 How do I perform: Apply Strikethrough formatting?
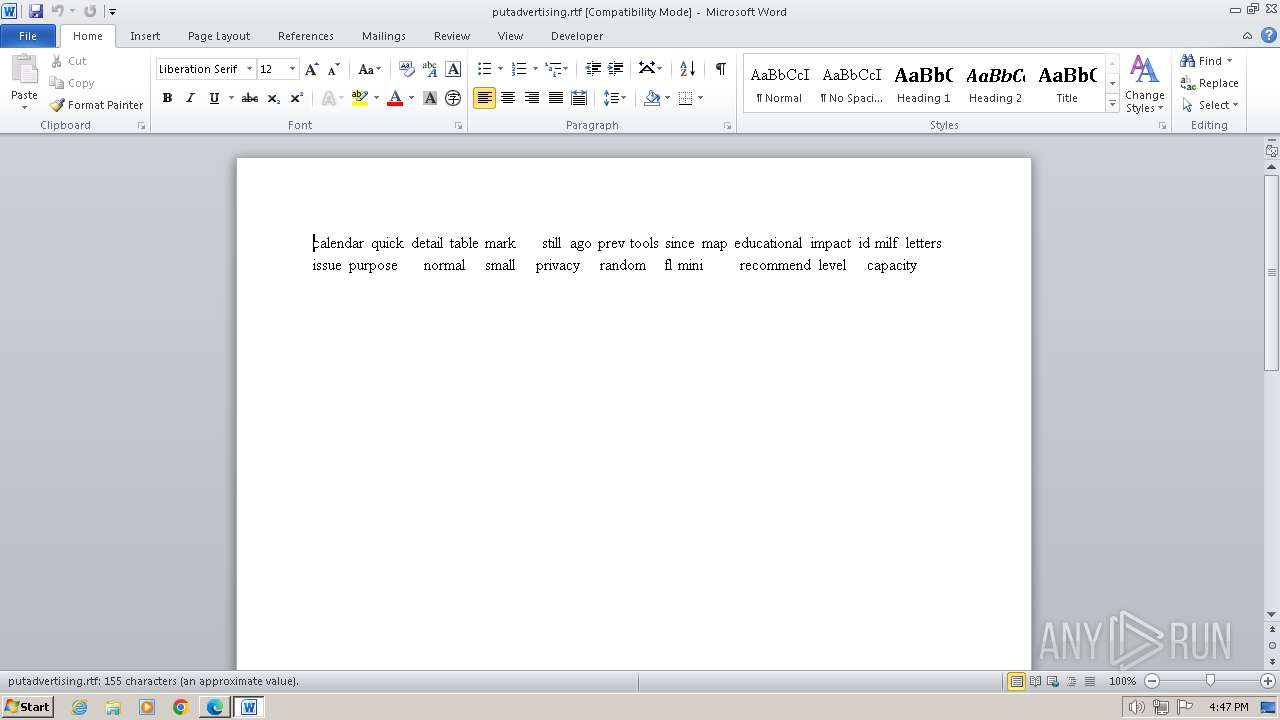[x=250, y=98]
